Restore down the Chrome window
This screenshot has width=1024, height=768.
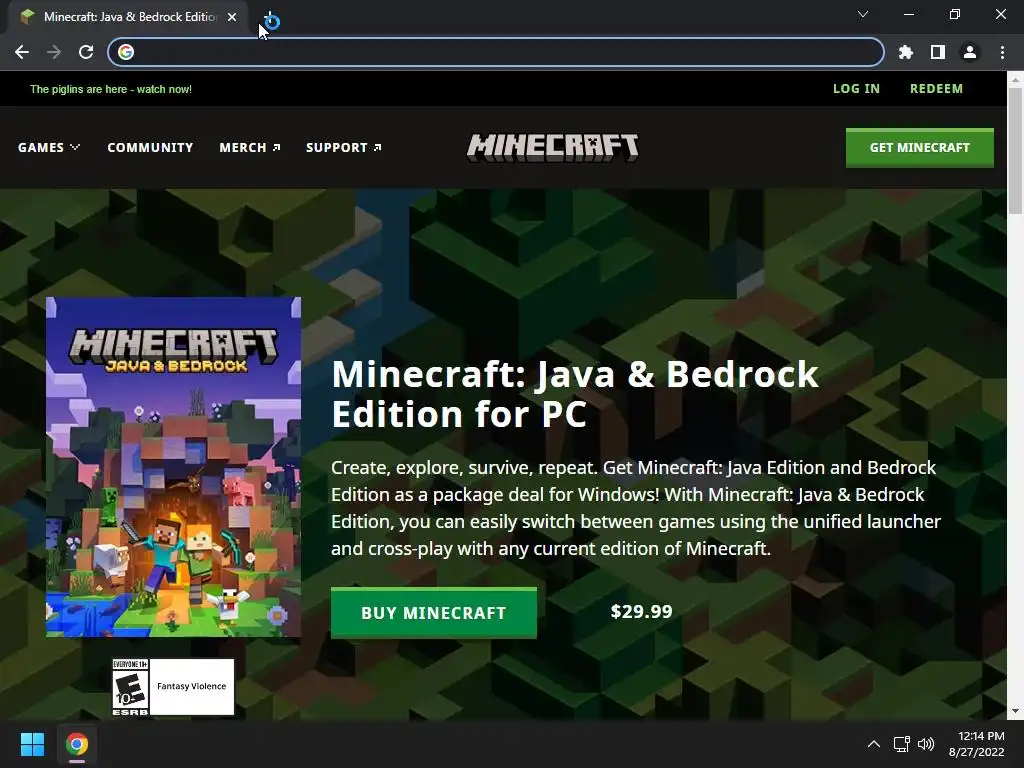click(955, 14)
